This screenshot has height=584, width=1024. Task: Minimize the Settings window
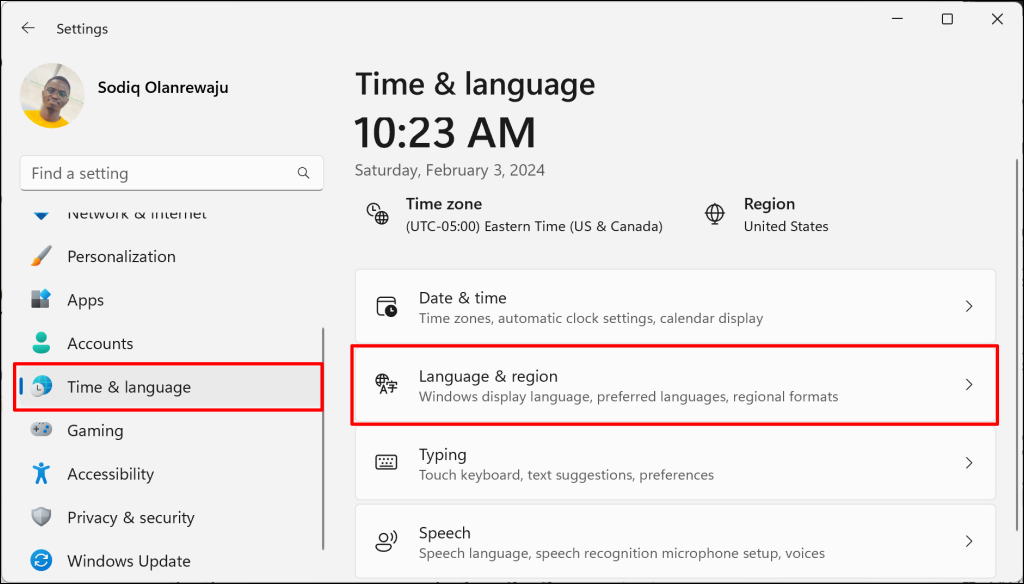(897, 19)
